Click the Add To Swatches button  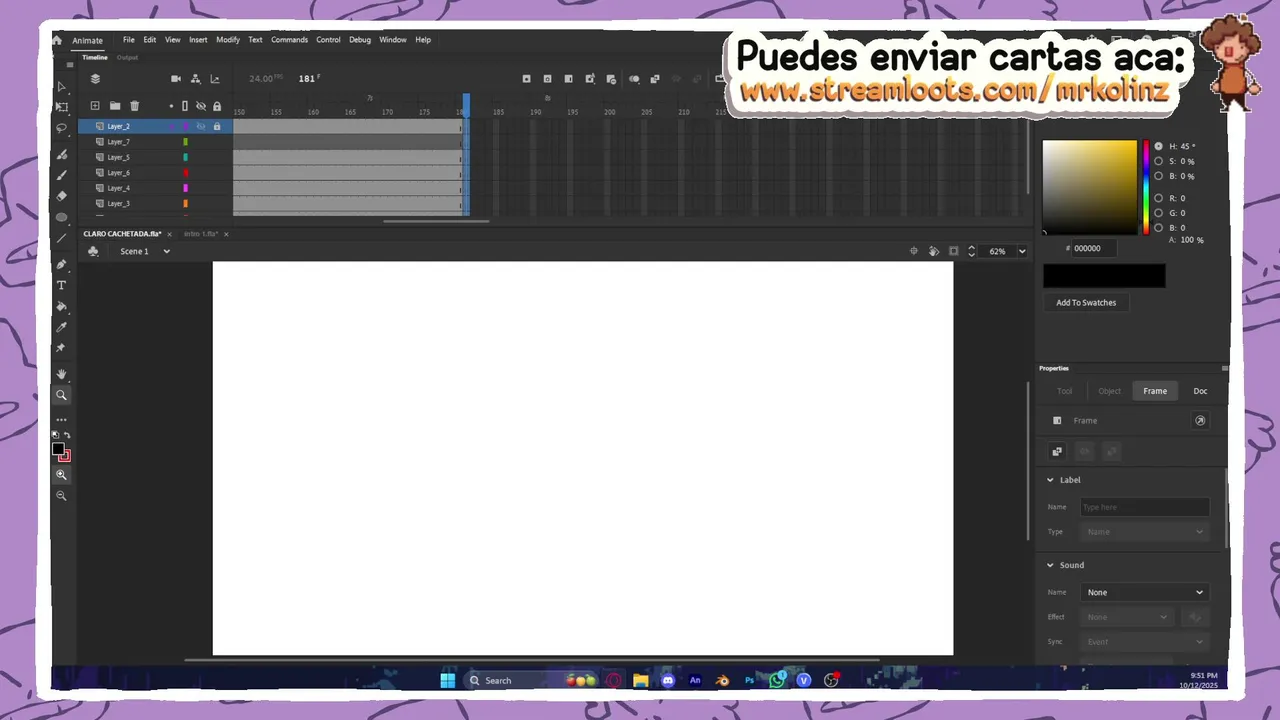tap(1086, 302)
